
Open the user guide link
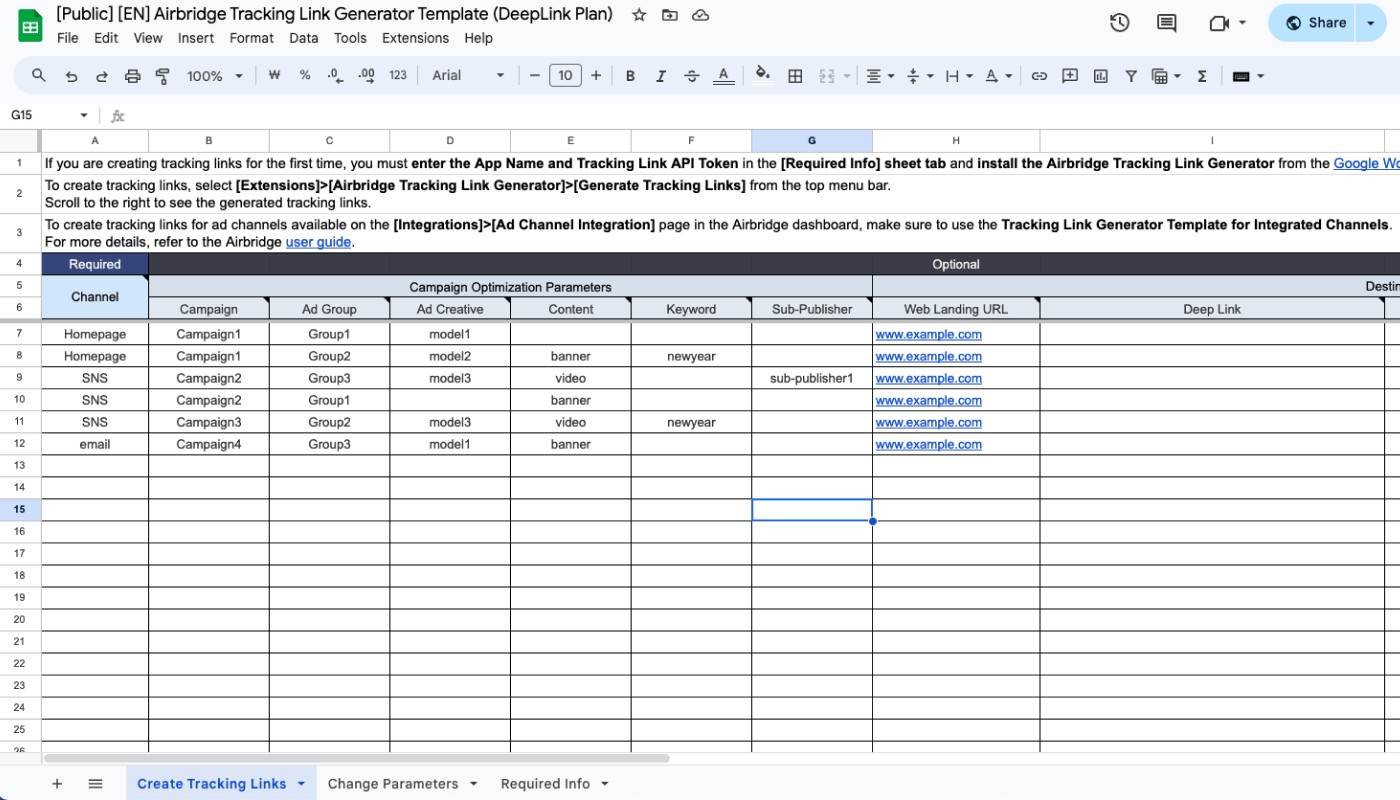318,242
